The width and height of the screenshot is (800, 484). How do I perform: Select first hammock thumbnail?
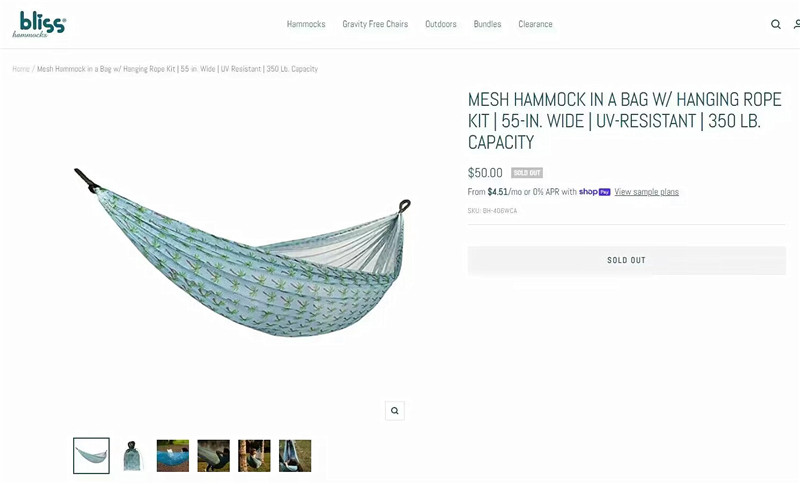click(x=91, y=455)
